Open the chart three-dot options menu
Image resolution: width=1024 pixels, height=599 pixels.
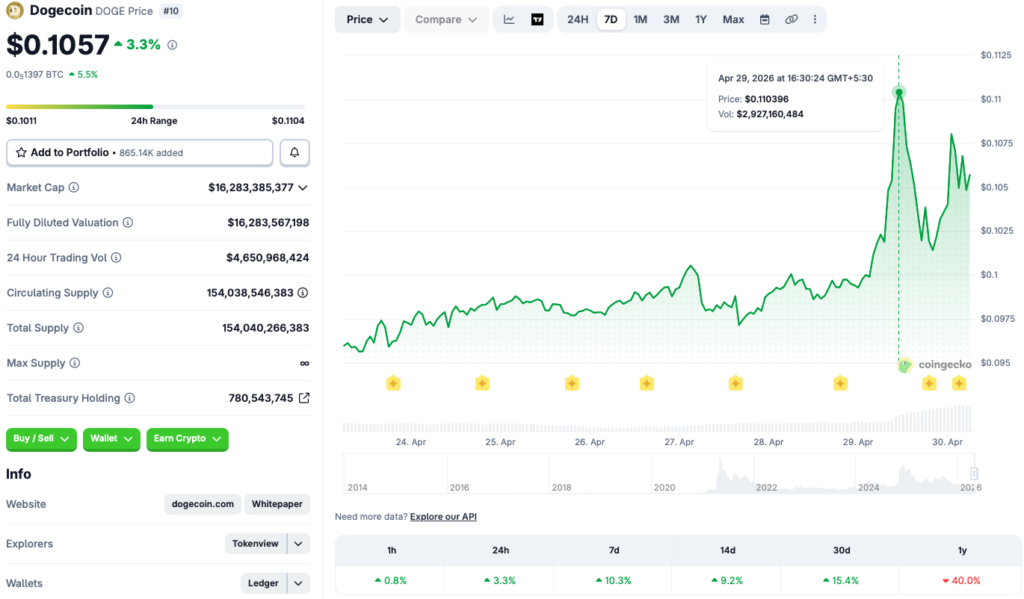click(815, 19)
